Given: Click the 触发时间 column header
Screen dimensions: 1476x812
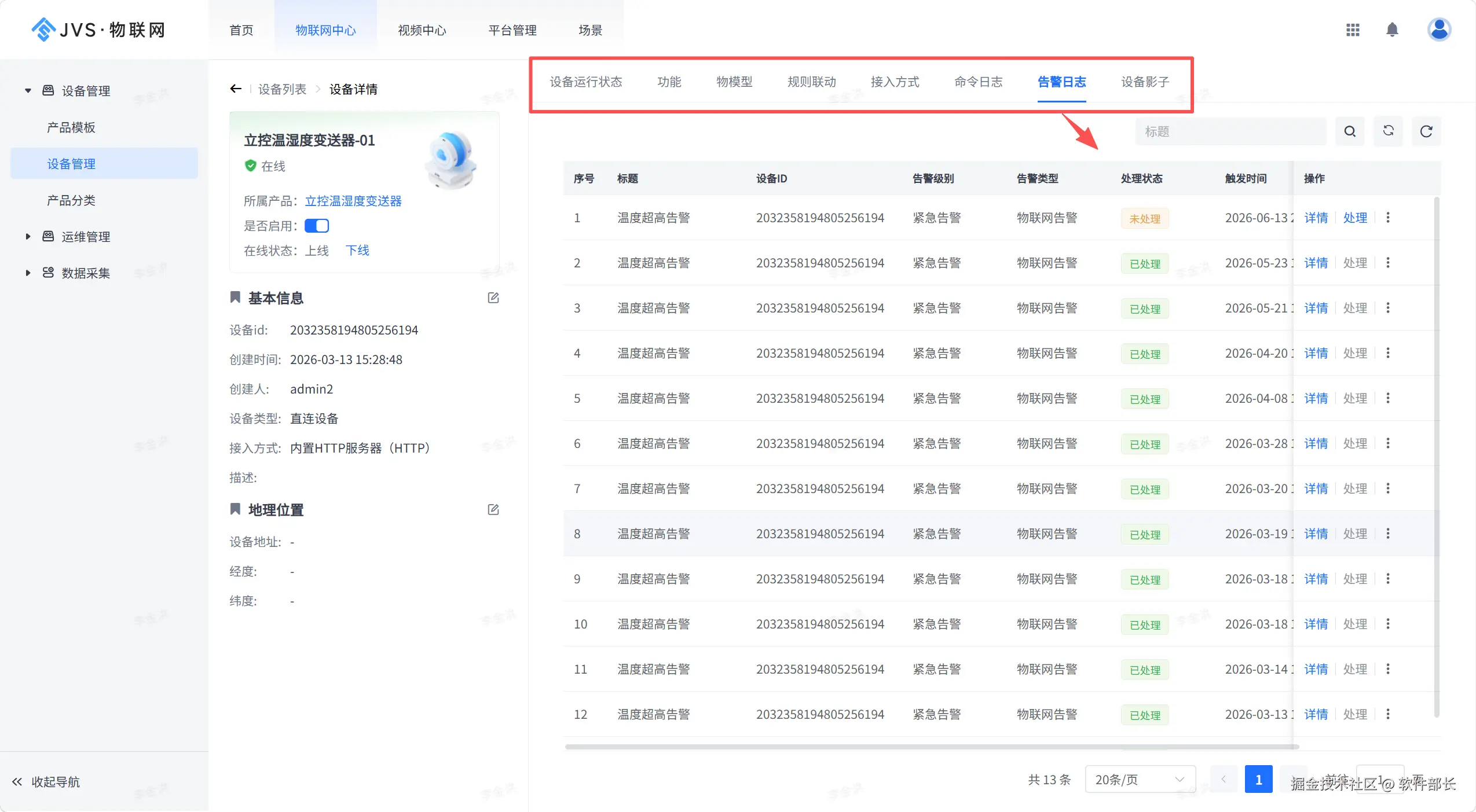Looking at the screenshot, I should pos(1246,178).
